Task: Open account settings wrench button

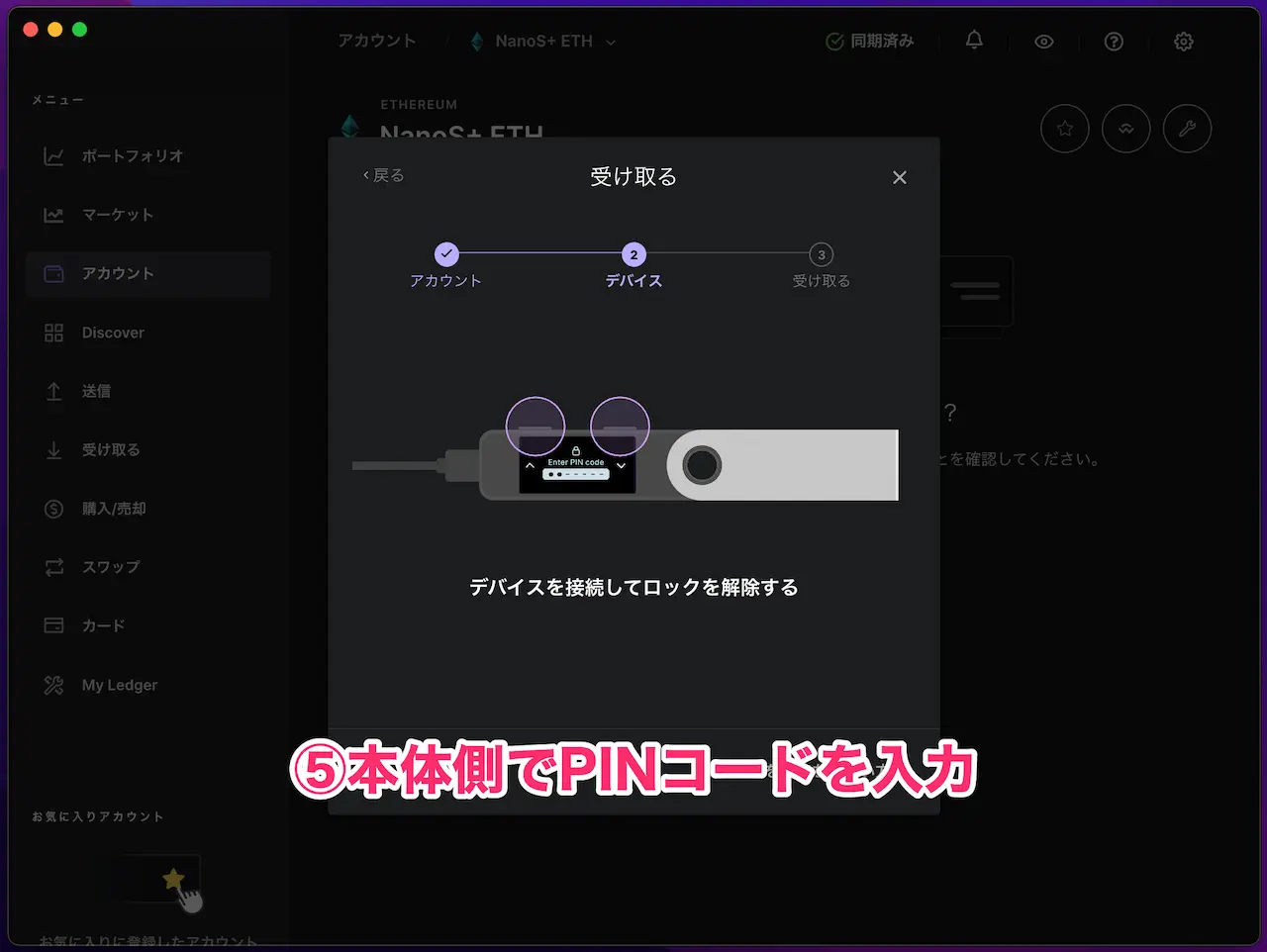Action: pyautogui.click(x=1188, y=129)
